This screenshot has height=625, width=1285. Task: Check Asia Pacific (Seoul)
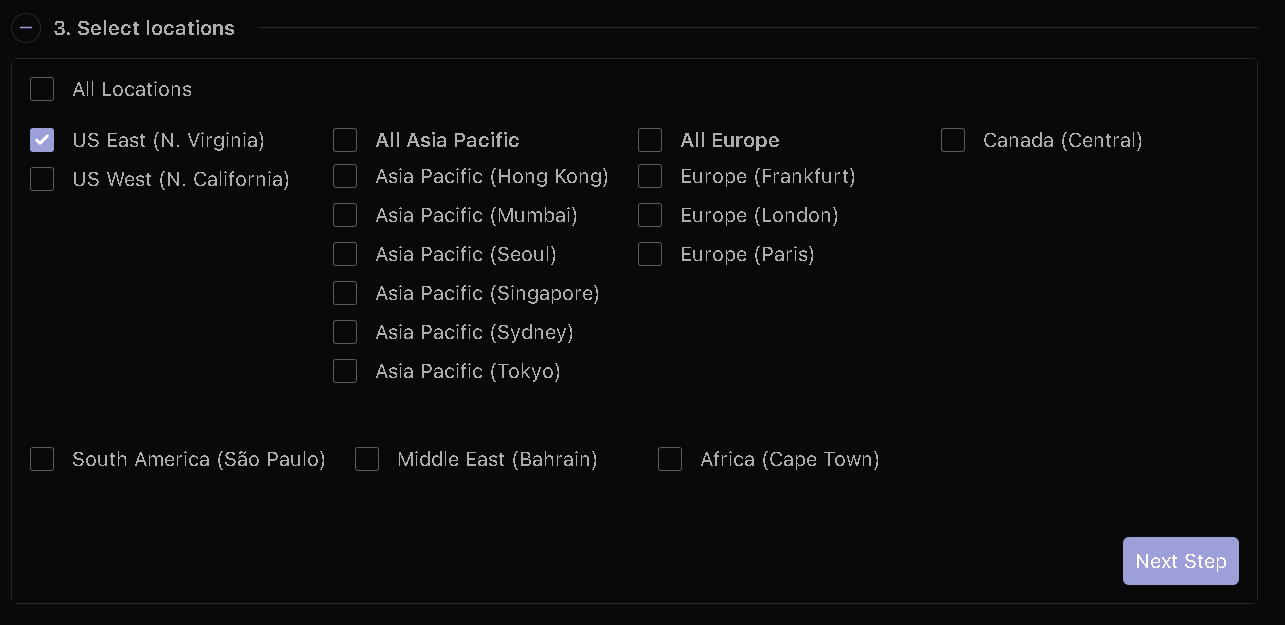tap(345, 254)
